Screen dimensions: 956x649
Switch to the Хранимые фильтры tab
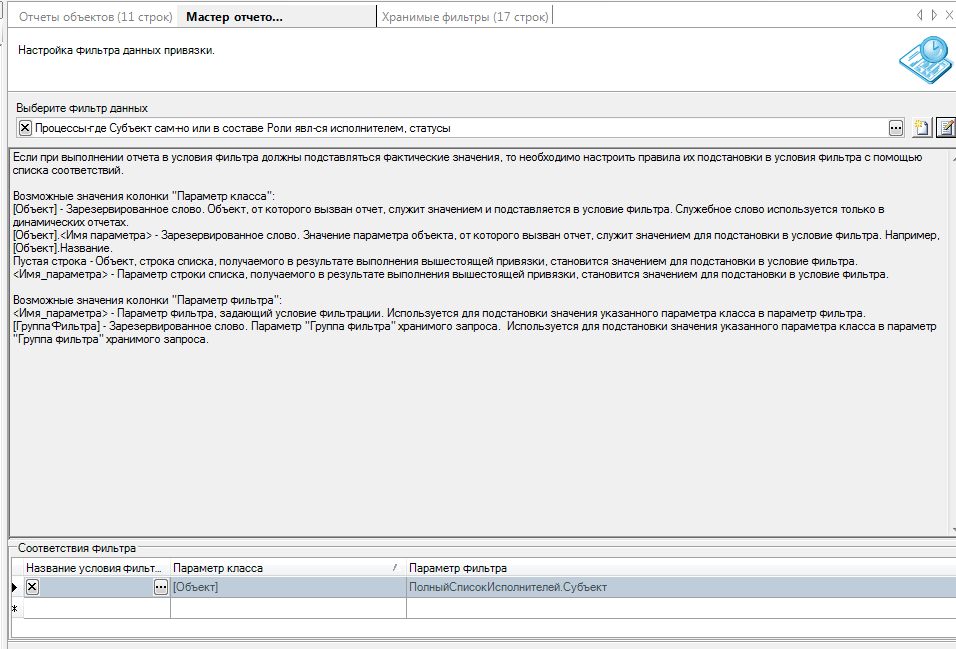tap(465, 17)
